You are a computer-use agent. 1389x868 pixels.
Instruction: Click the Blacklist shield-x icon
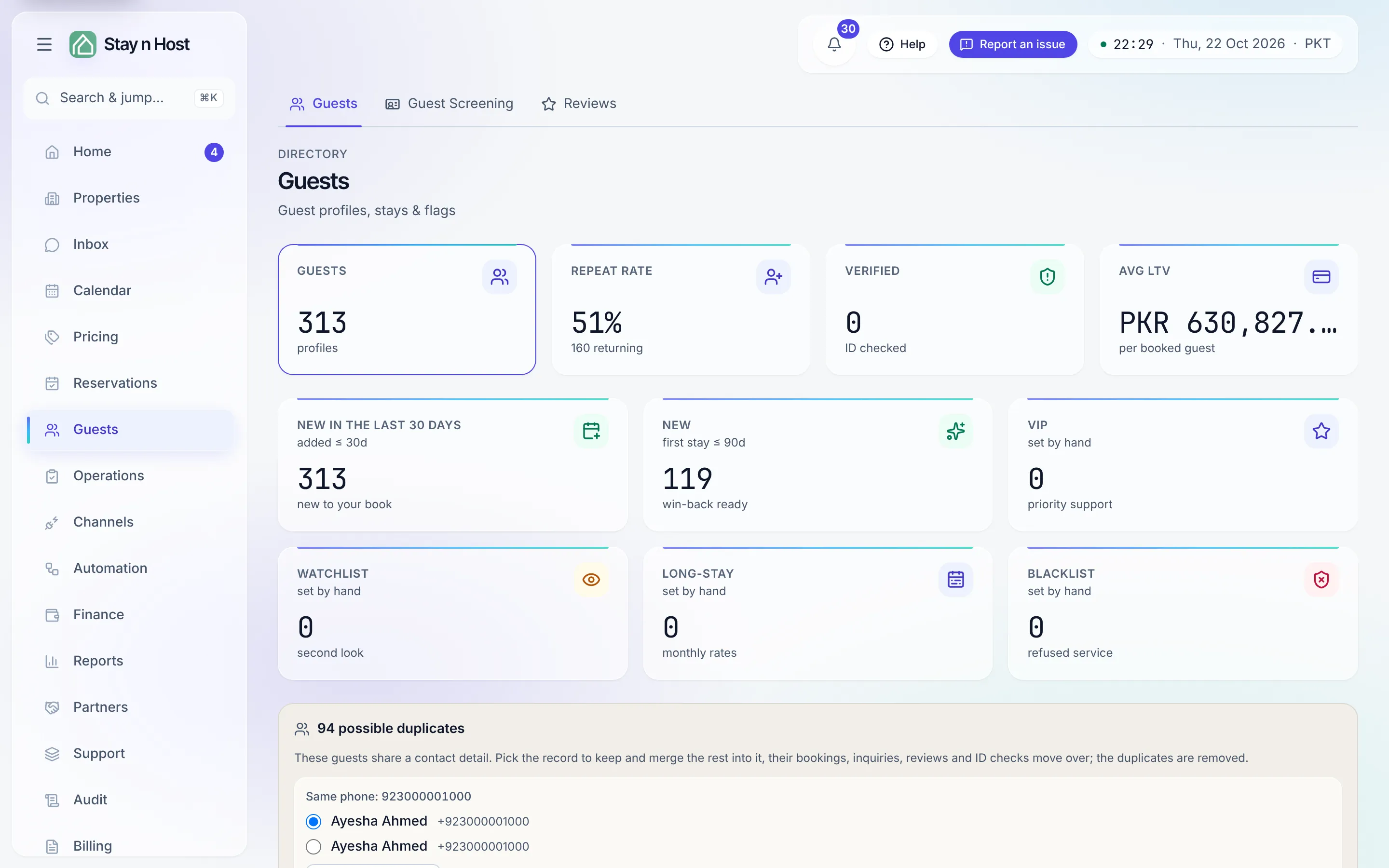pos(1321,580)
